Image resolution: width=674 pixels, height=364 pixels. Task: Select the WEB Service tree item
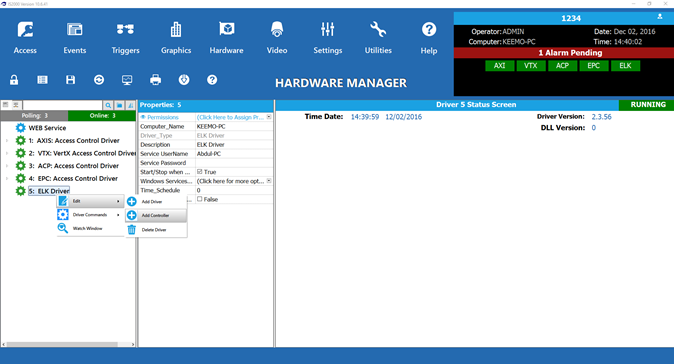click(47, 128)
